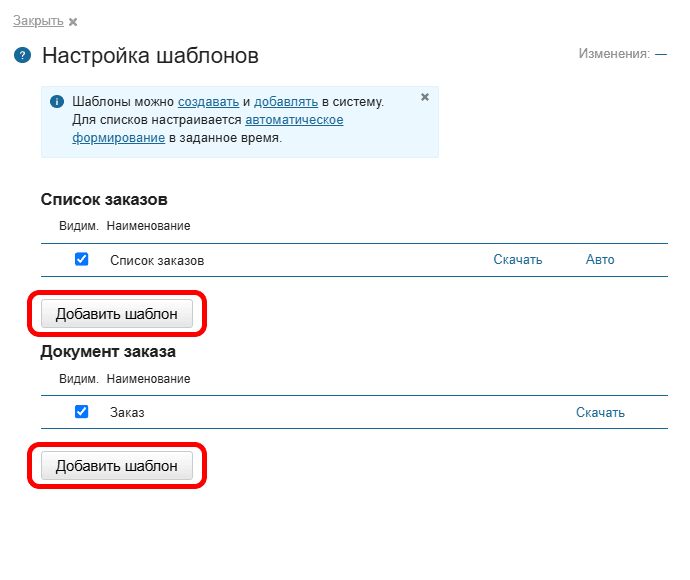Viewport: 690px width, 580px height.
Task: Uncheck visibility for the Список заказов template
Action: 82,259
